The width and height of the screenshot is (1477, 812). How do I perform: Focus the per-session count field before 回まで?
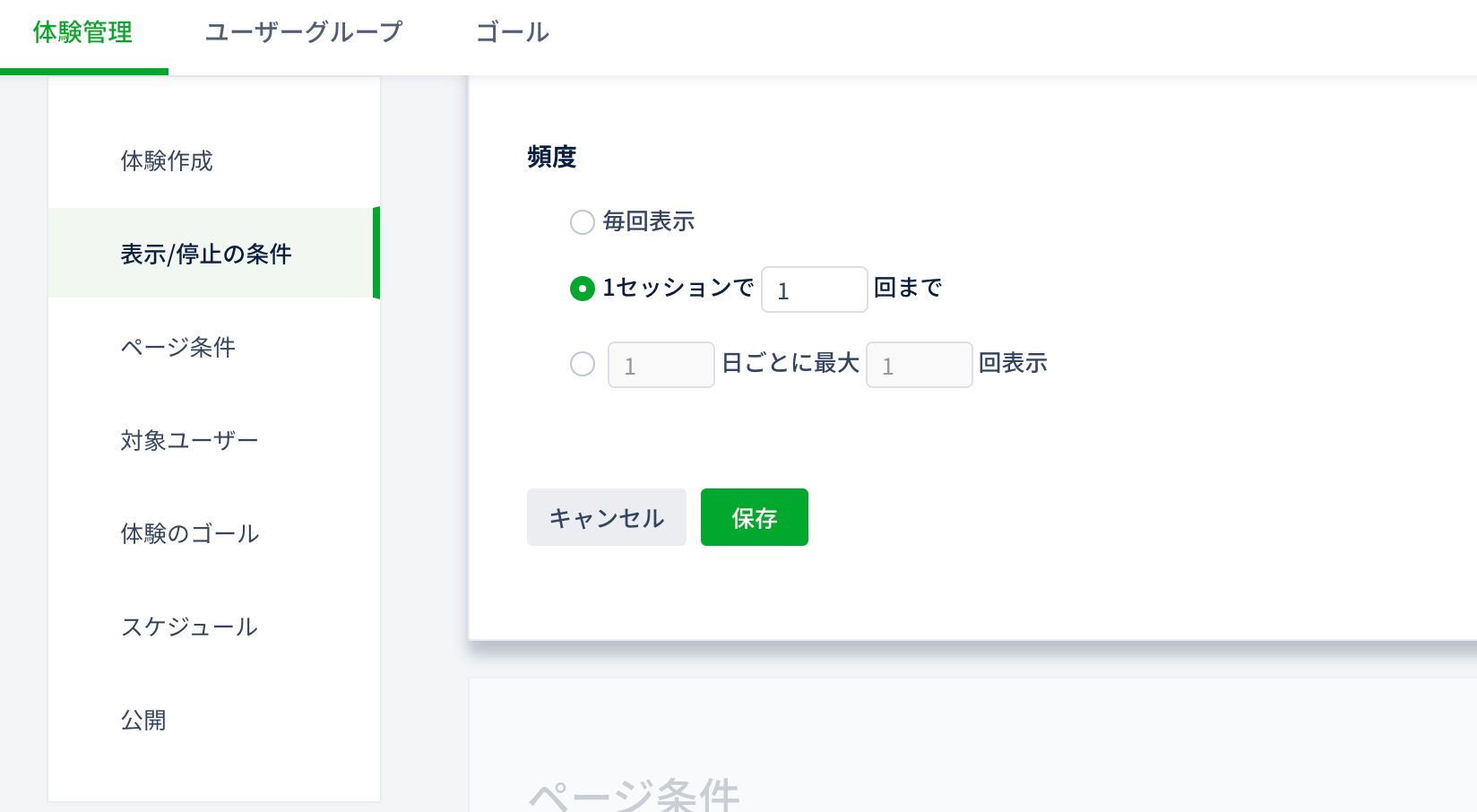[x=814, y=289]
